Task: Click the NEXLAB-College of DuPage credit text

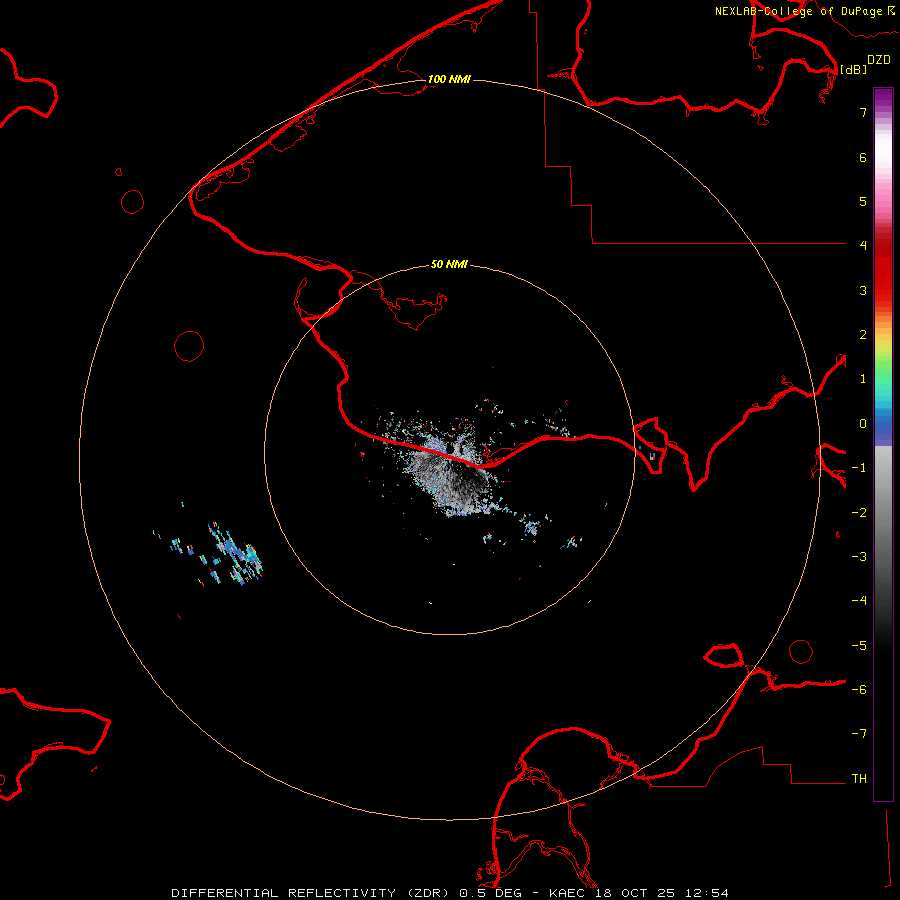Action: click(798, 11)
